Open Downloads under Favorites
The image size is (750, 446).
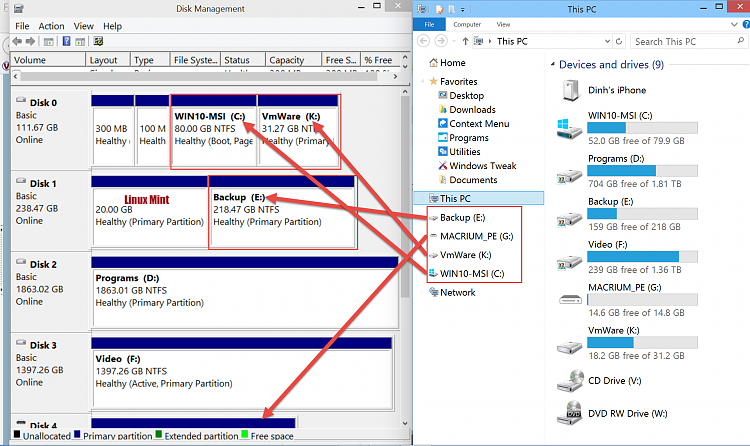(x=472, y=110)
